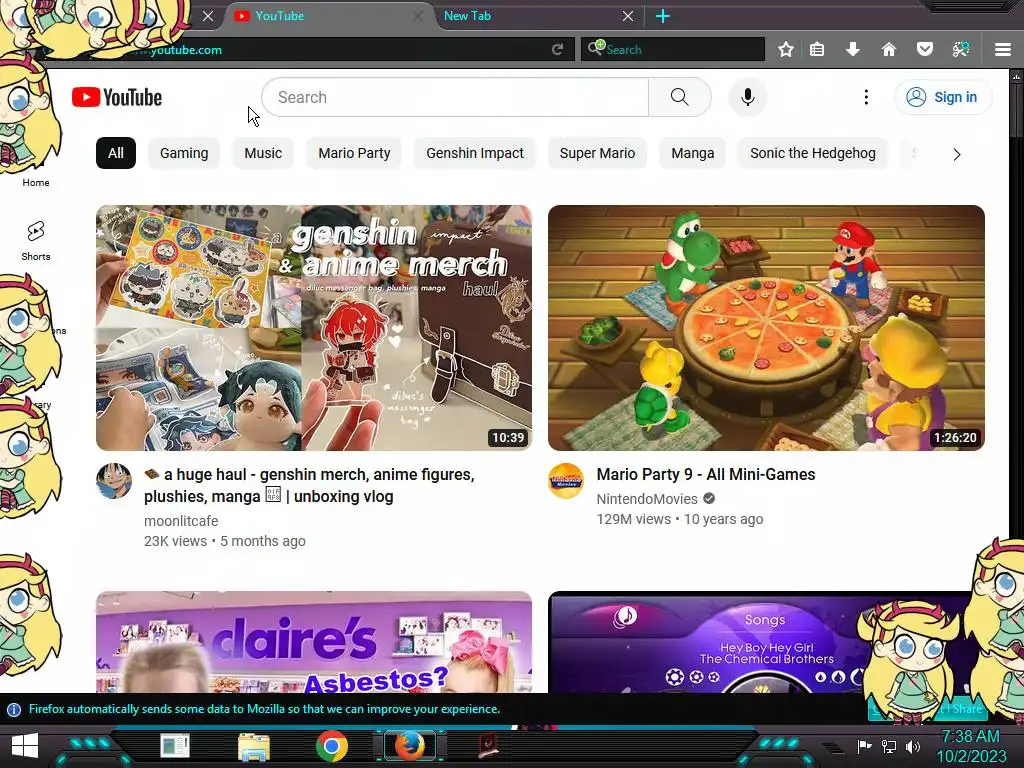Open a new tab with plus button
Screen dimensions: 1024x768
(663, 16)
